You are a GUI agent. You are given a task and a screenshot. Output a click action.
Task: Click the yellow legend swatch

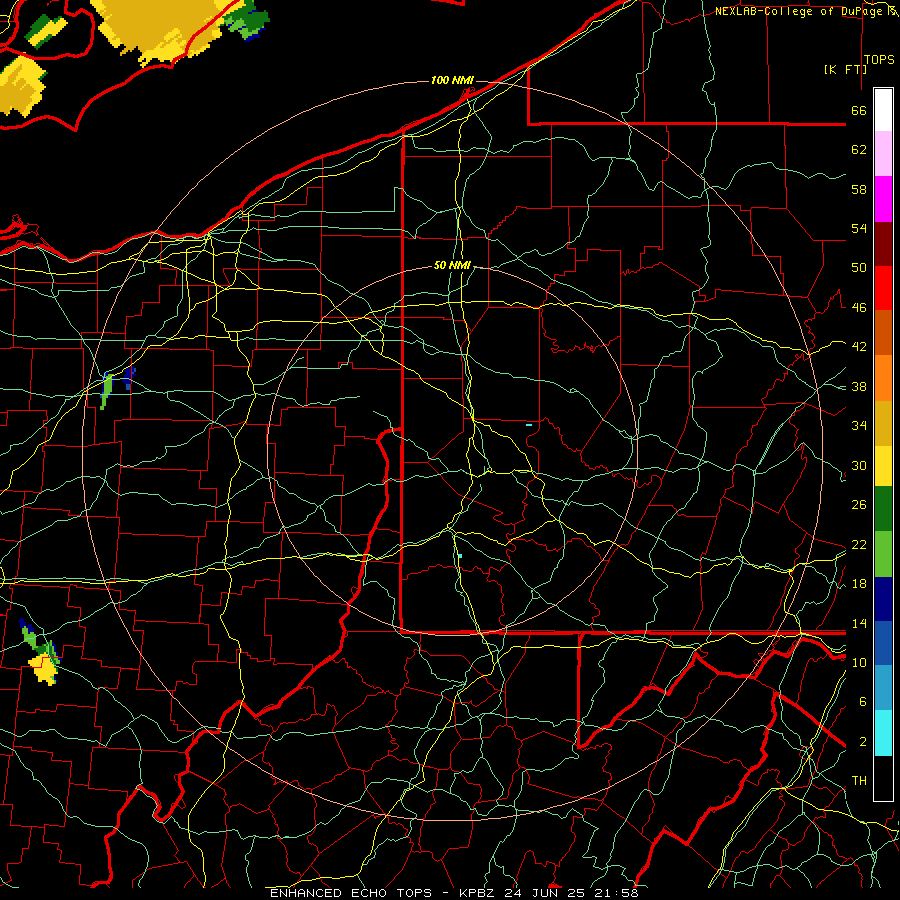(883, 465)
